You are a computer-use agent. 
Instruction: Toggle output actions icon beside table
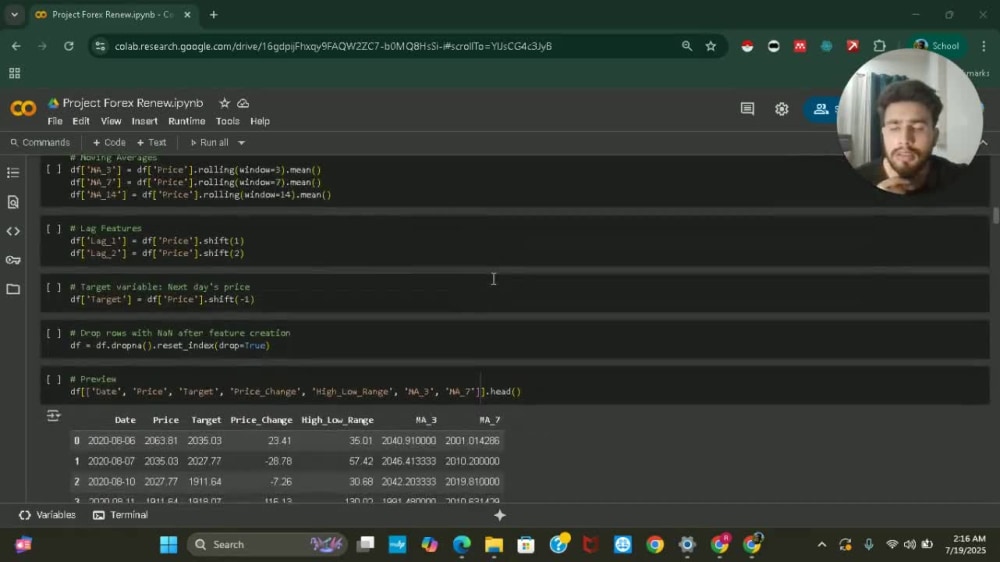(x=54, y=417)
